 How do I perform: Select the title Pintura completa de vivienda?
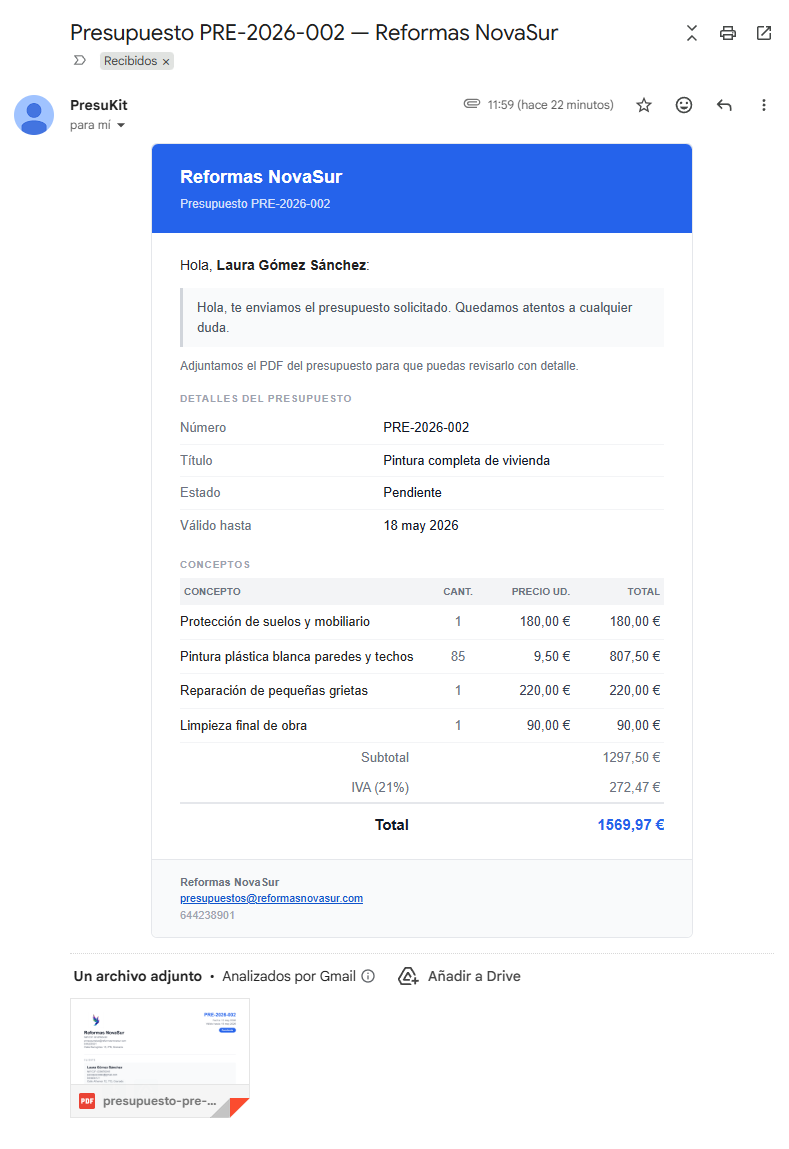466,460
